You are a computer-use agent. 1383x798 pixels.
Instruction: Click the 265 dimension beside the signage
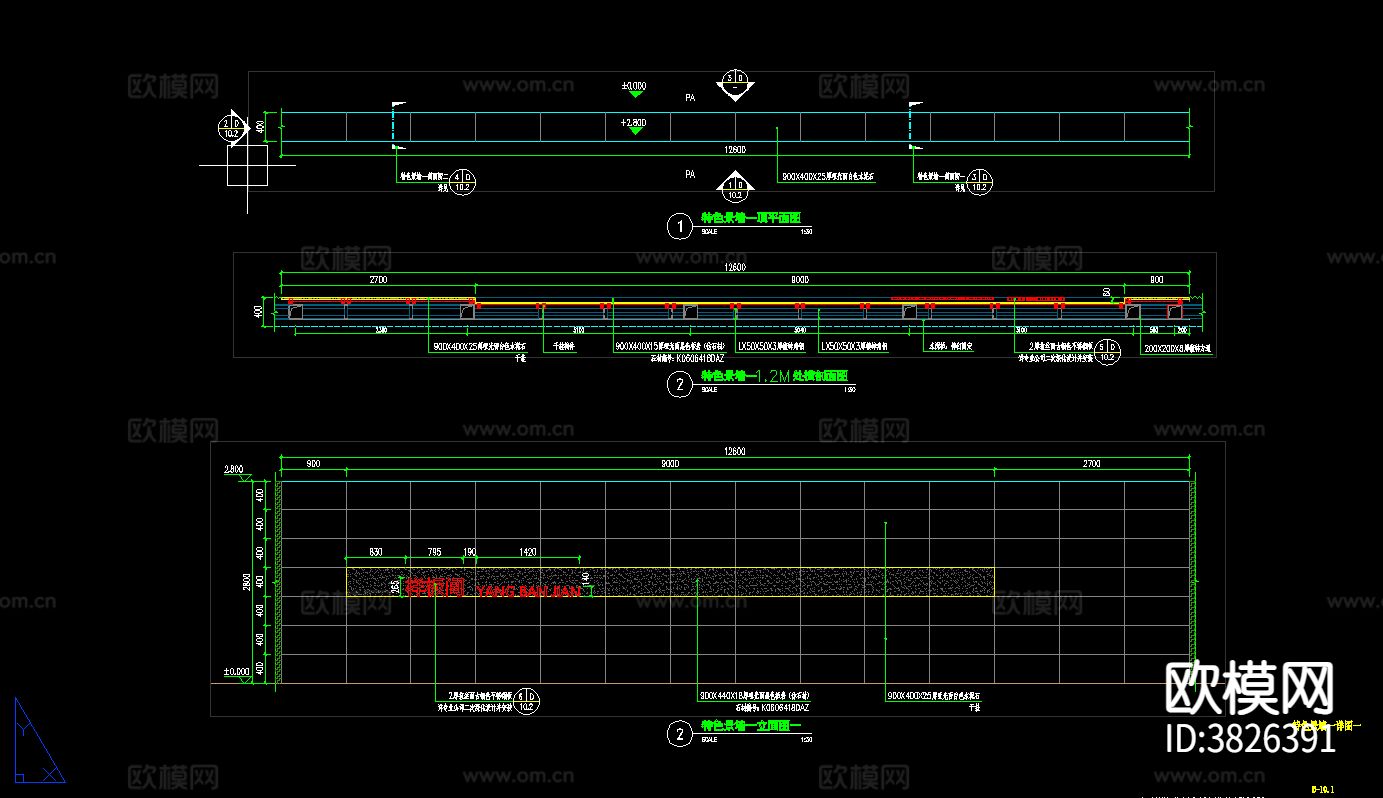click(396, 587)
